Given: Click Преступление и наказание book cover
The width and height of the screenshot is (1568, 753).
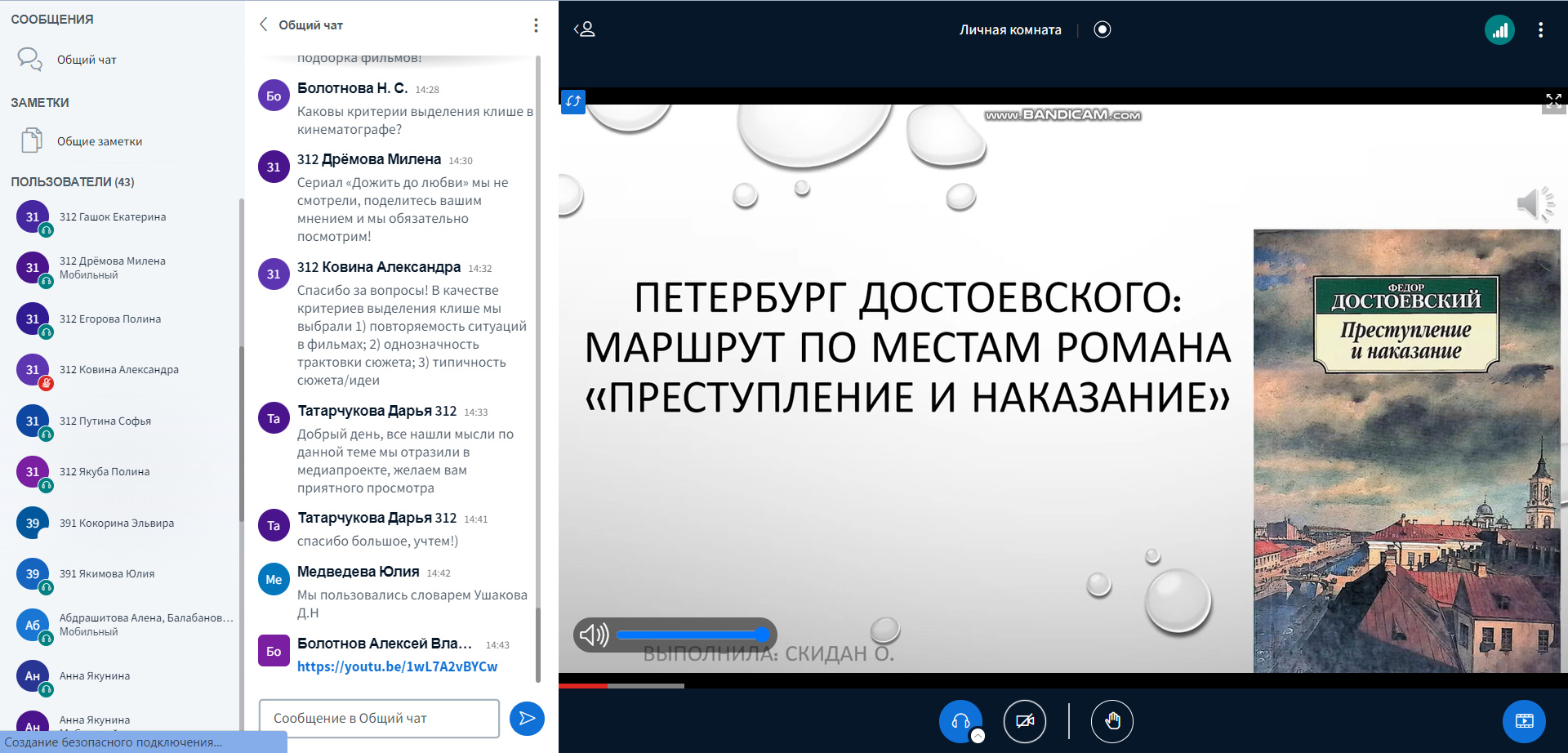Looking at the screenshot, I should click(x=1406, y=451).
